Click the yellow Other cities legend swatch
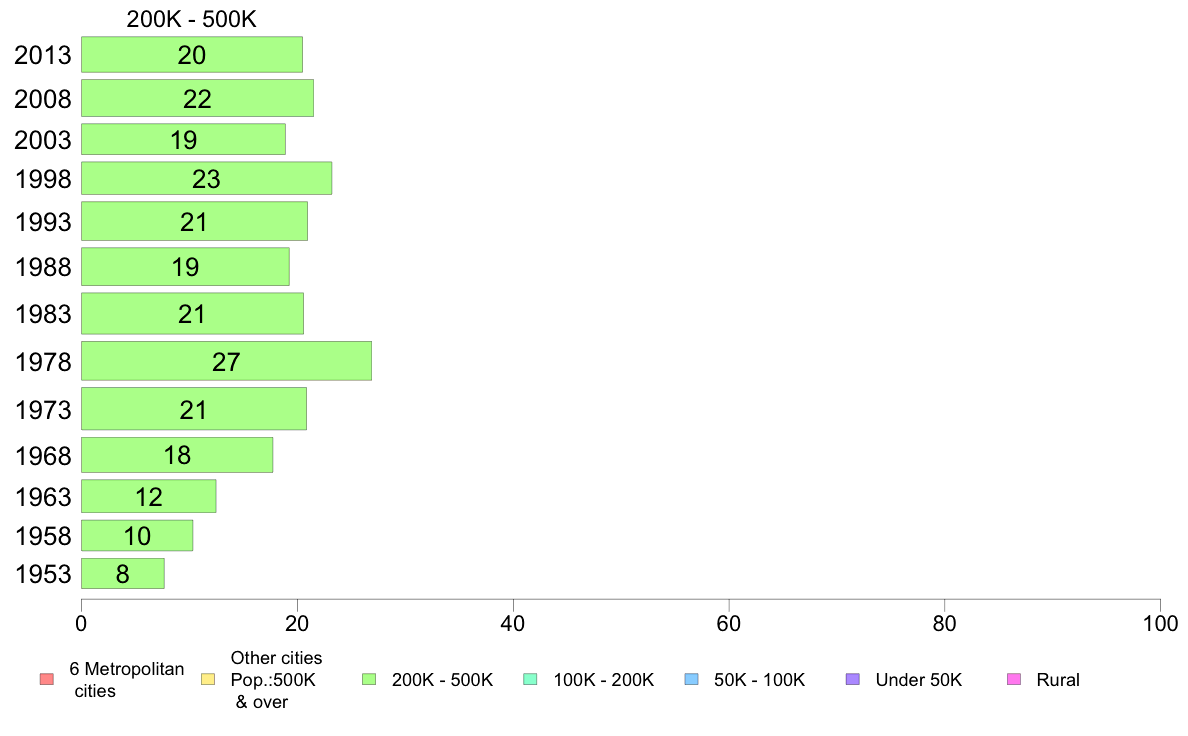 coord(208,680)
